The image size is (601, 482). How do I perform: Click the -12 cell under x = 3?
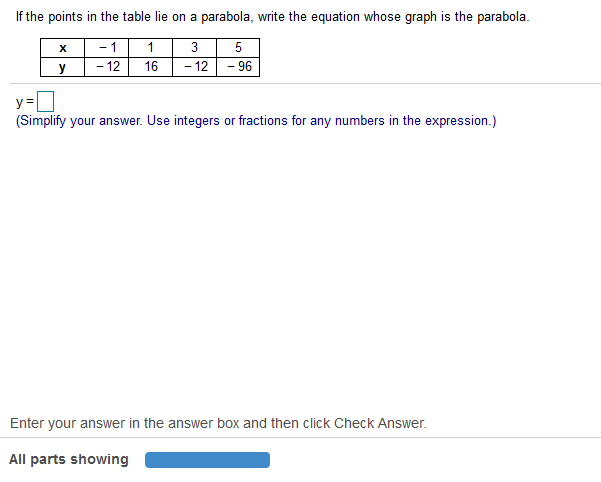194,67
